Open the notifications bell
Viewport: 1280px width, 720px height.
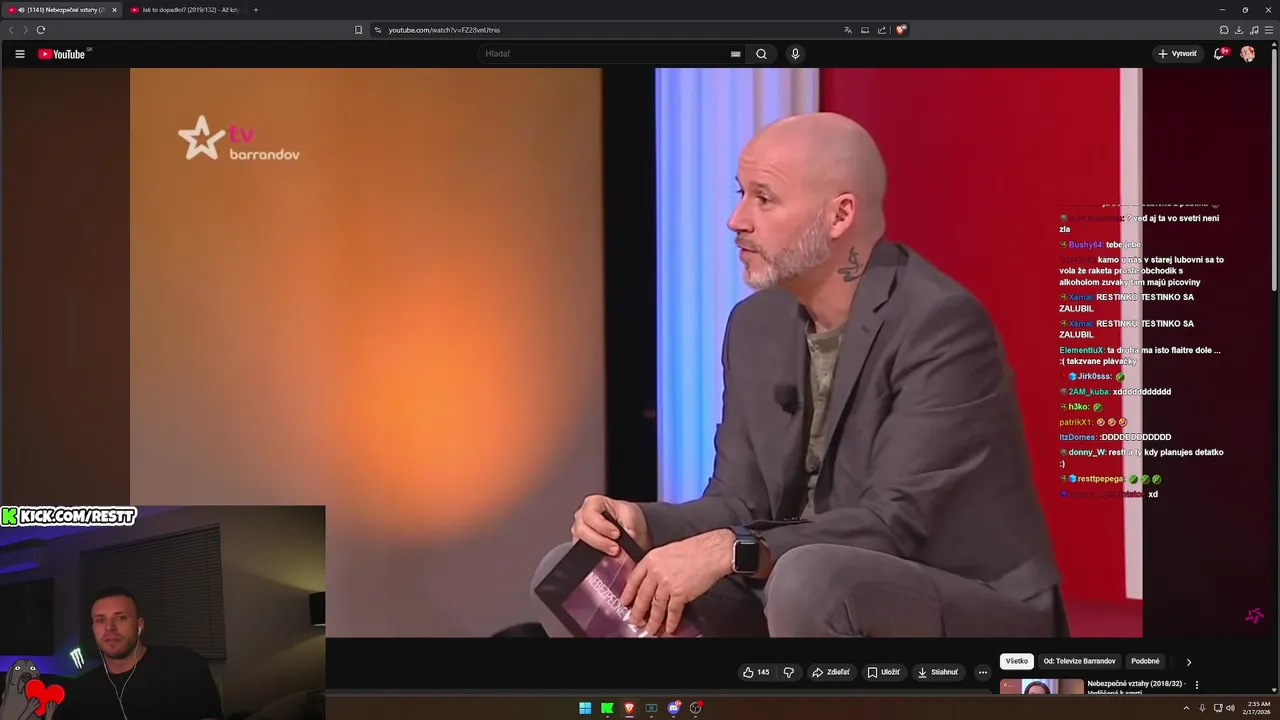pyautogui.click(x=1219, y=54)
